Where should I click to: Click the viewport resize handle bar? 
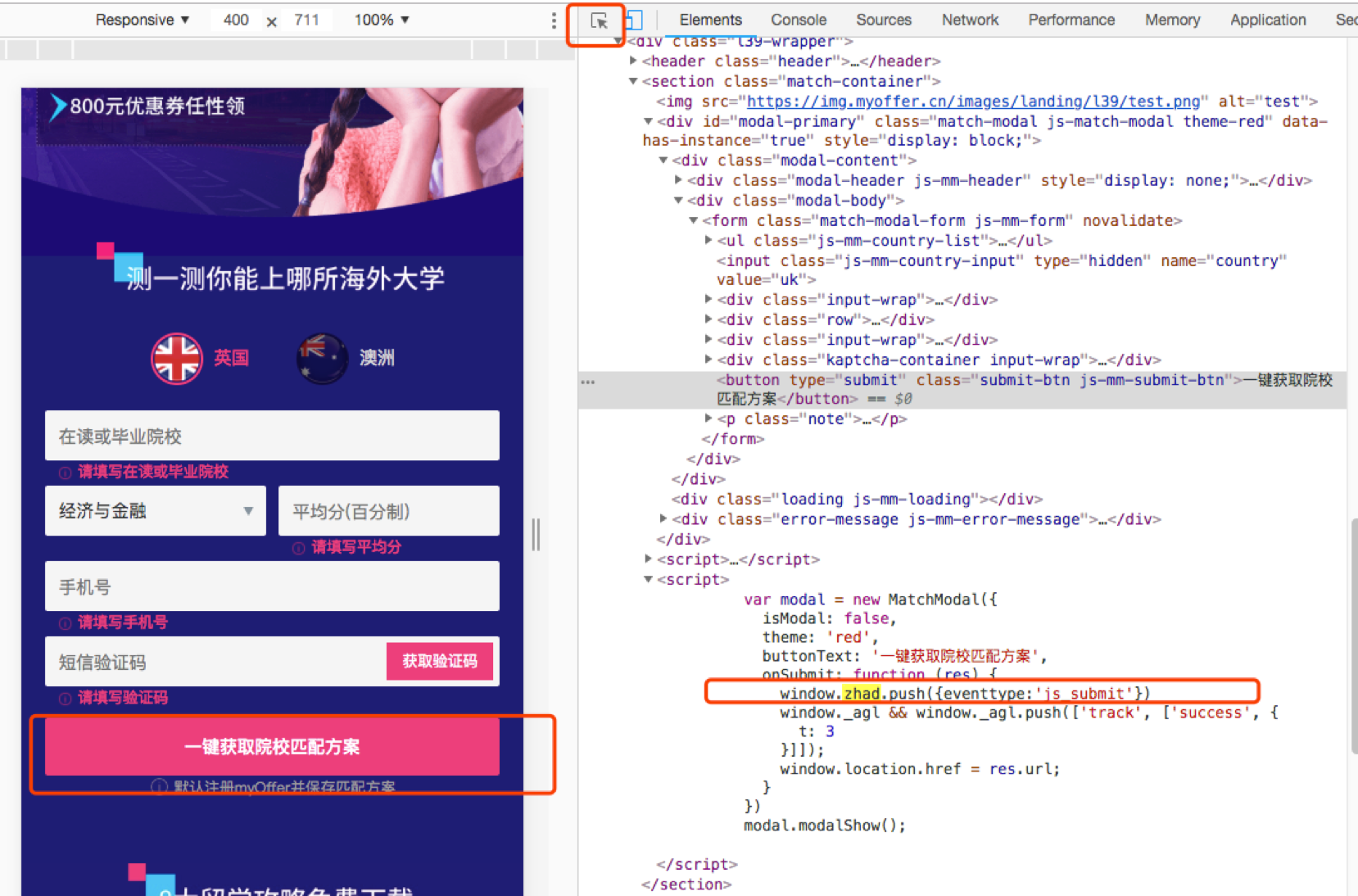536,534
